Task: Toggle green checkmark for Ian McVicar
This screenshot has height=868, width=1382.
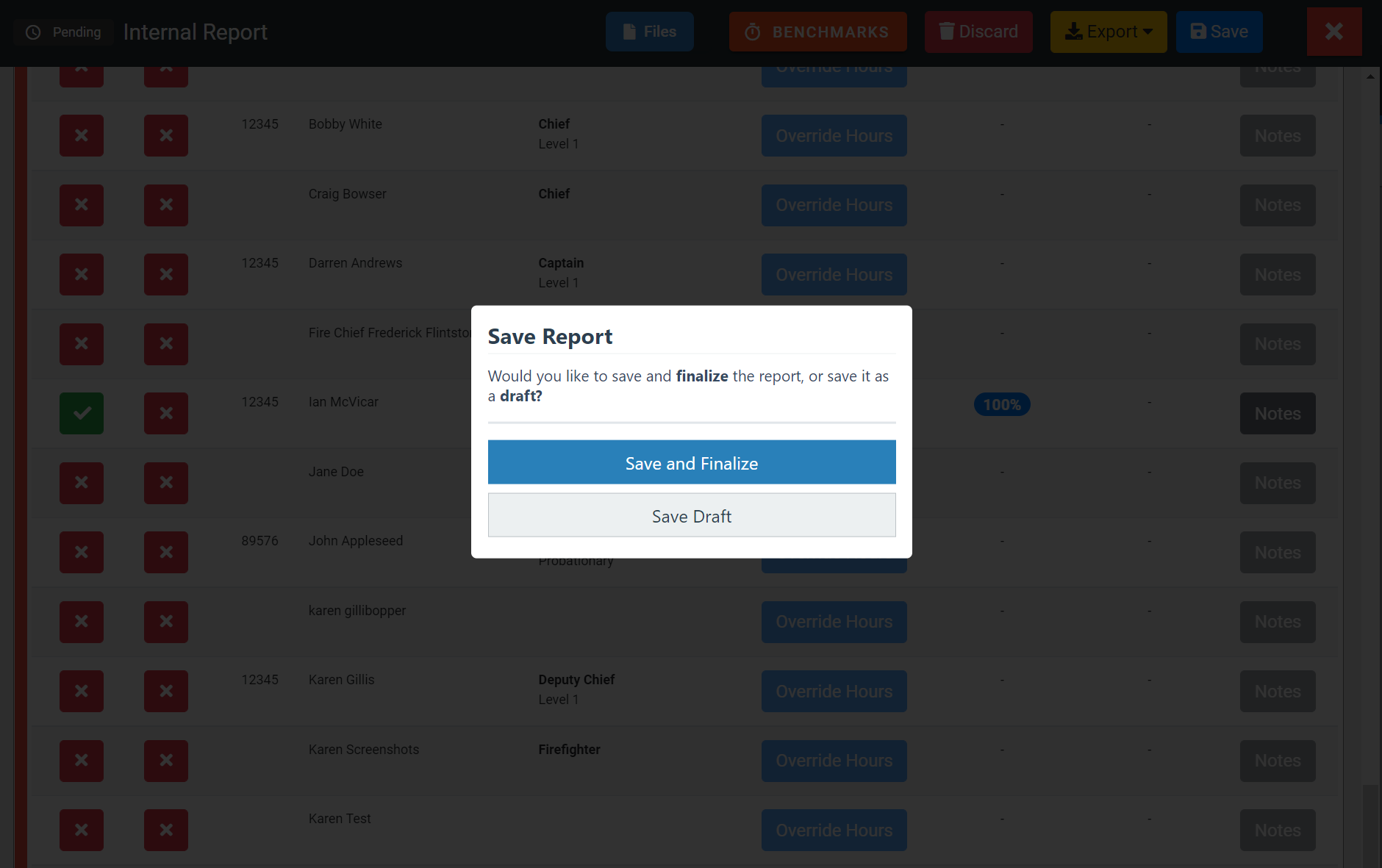Action: click(82, 414)
